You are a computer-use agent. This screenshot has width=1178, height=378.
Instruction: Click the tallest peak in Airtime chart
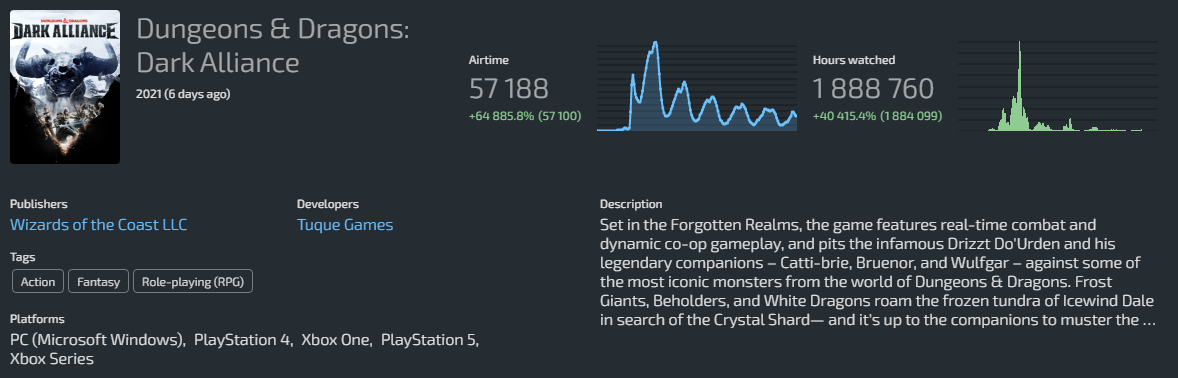(x=655, y=45)
